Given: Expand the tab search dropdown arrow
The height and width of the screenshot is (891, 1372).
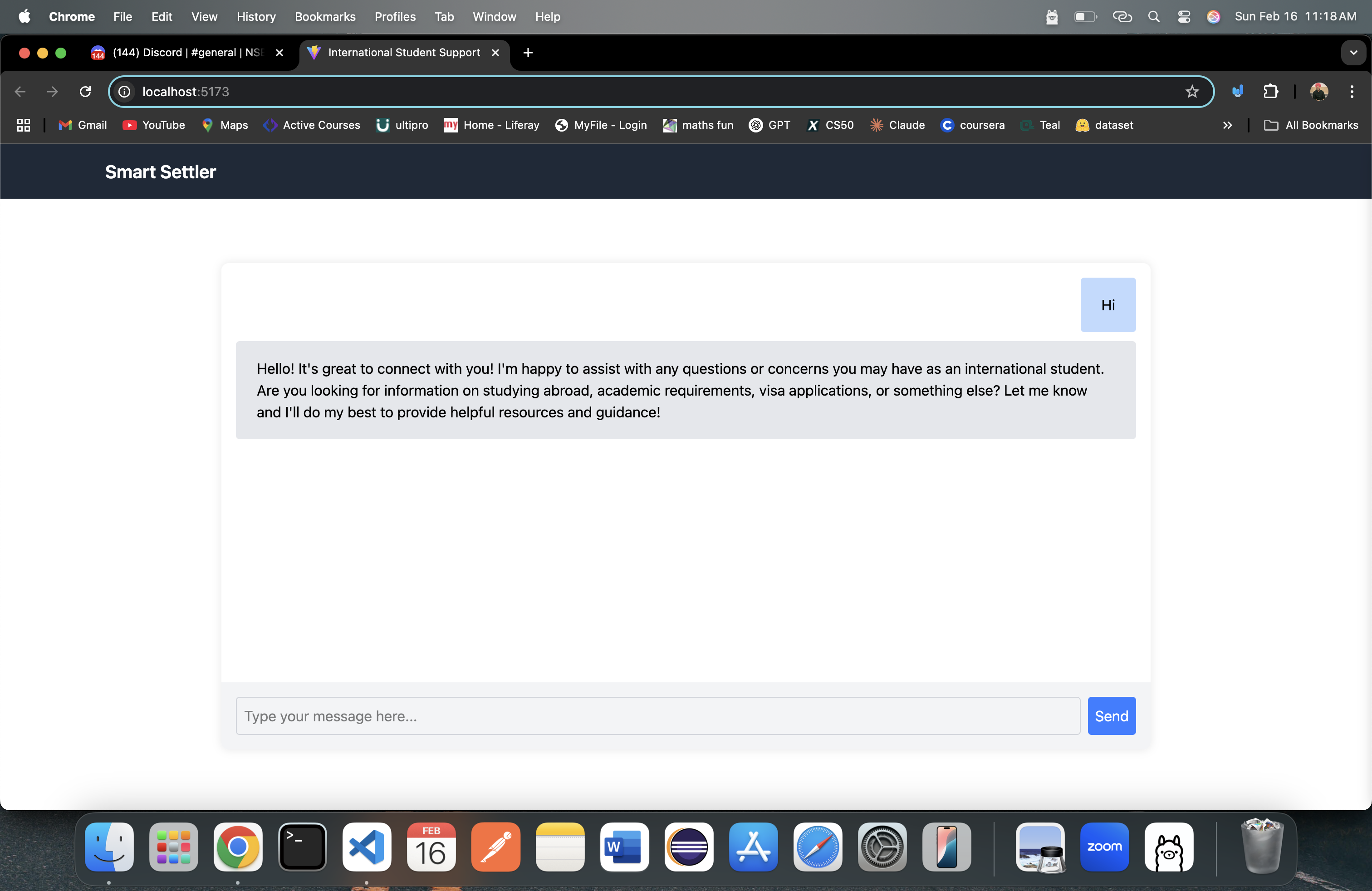Looking at the screenshot, I should pos(1353,53).
